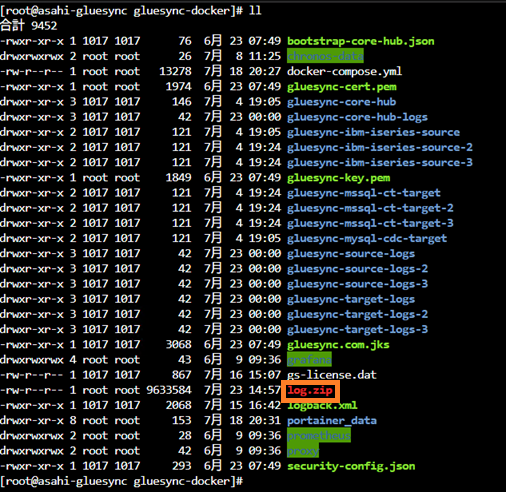Image resolution: width=506 pixels, height=492 pixels.
Task: Select the chronos-data directory name
Action: pyautogui.click(x=325, y=56)
